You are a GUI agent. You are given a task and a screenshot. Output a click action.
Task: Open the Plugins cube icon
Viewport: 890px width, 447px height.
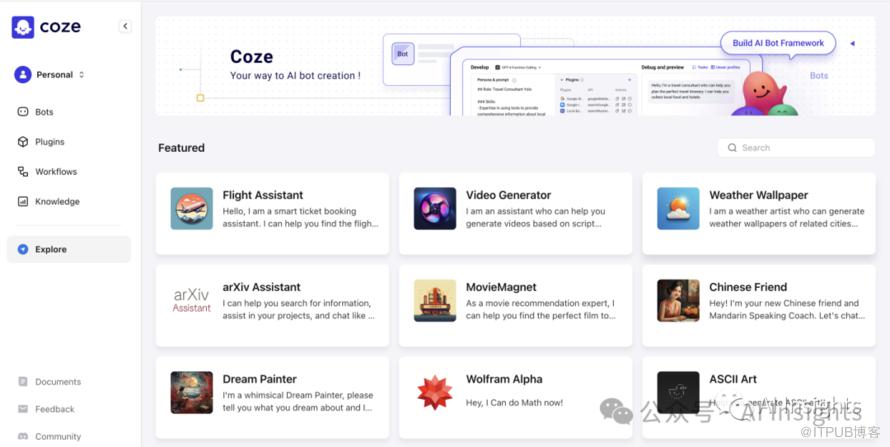(23, 142)
